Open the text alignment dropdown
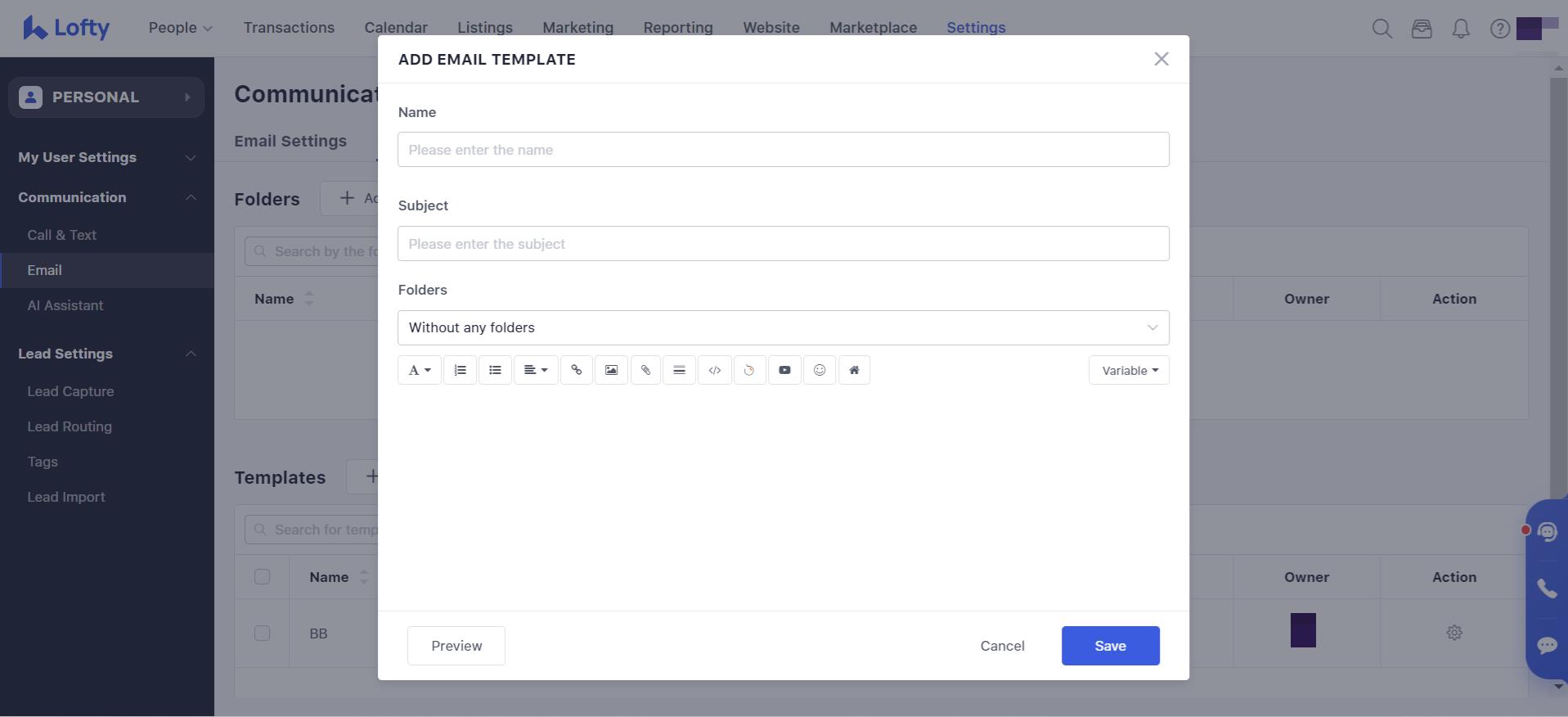1568x717 pixels. [x=536, y=370]
